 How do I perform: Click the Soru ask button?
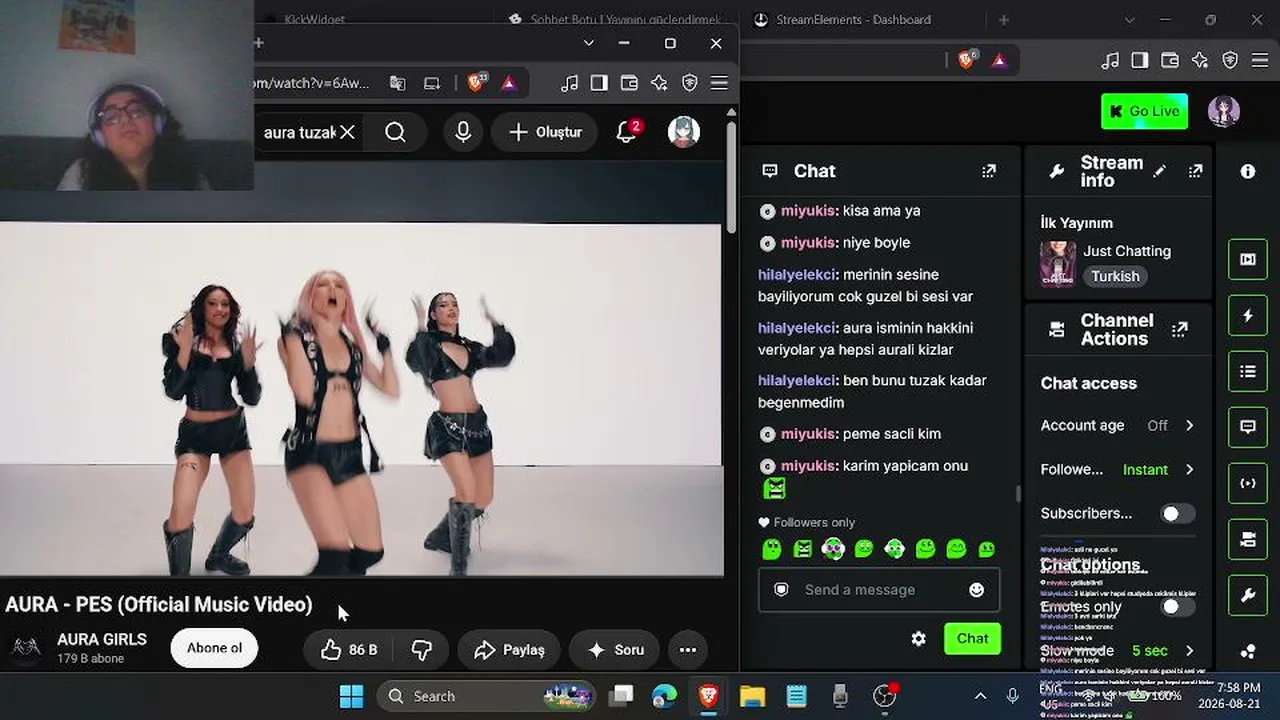click(614, 650)
